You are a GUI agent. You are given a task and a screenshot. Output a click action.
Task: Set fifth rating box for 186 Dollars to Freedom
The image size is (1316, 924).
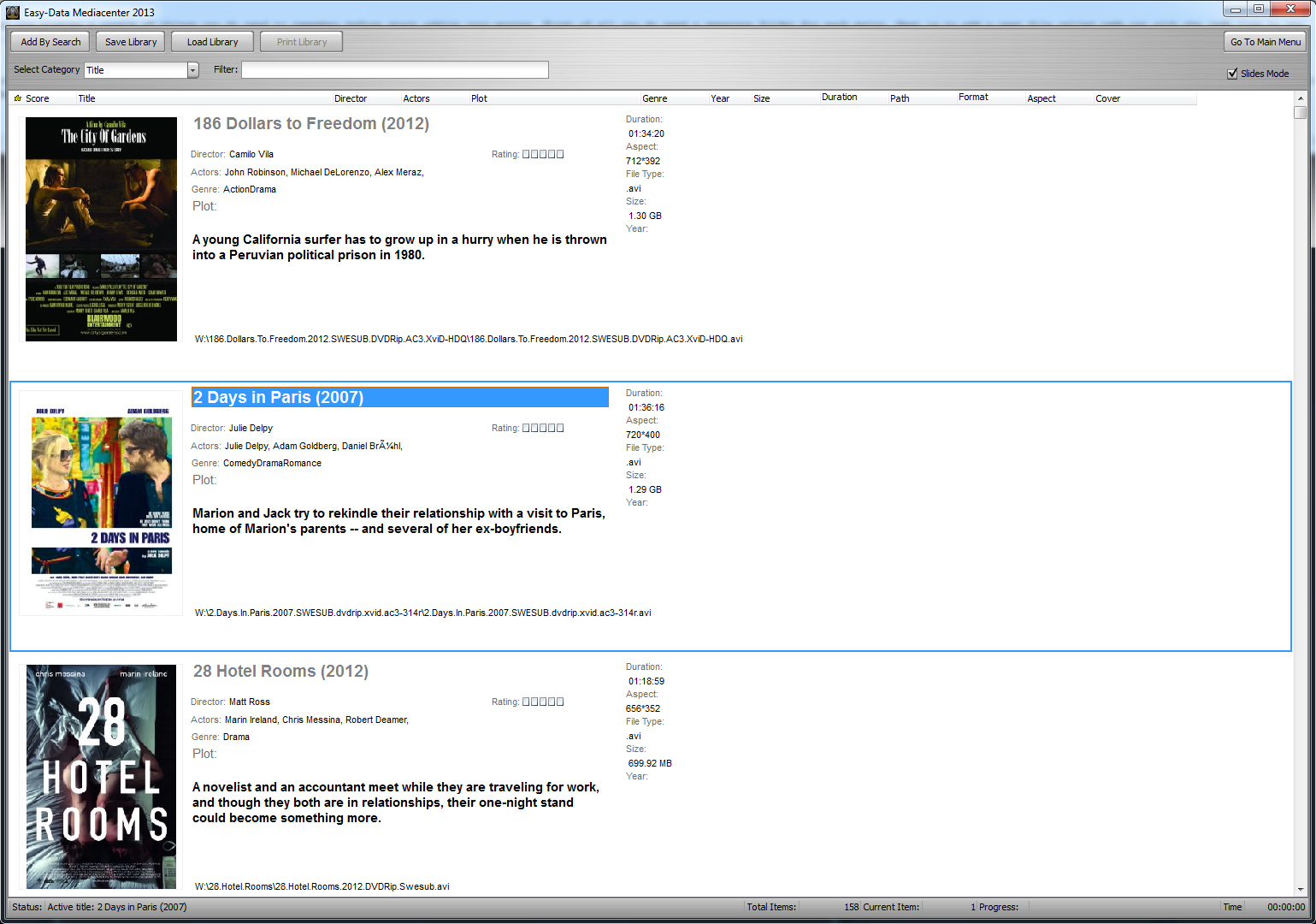point(560,154)
